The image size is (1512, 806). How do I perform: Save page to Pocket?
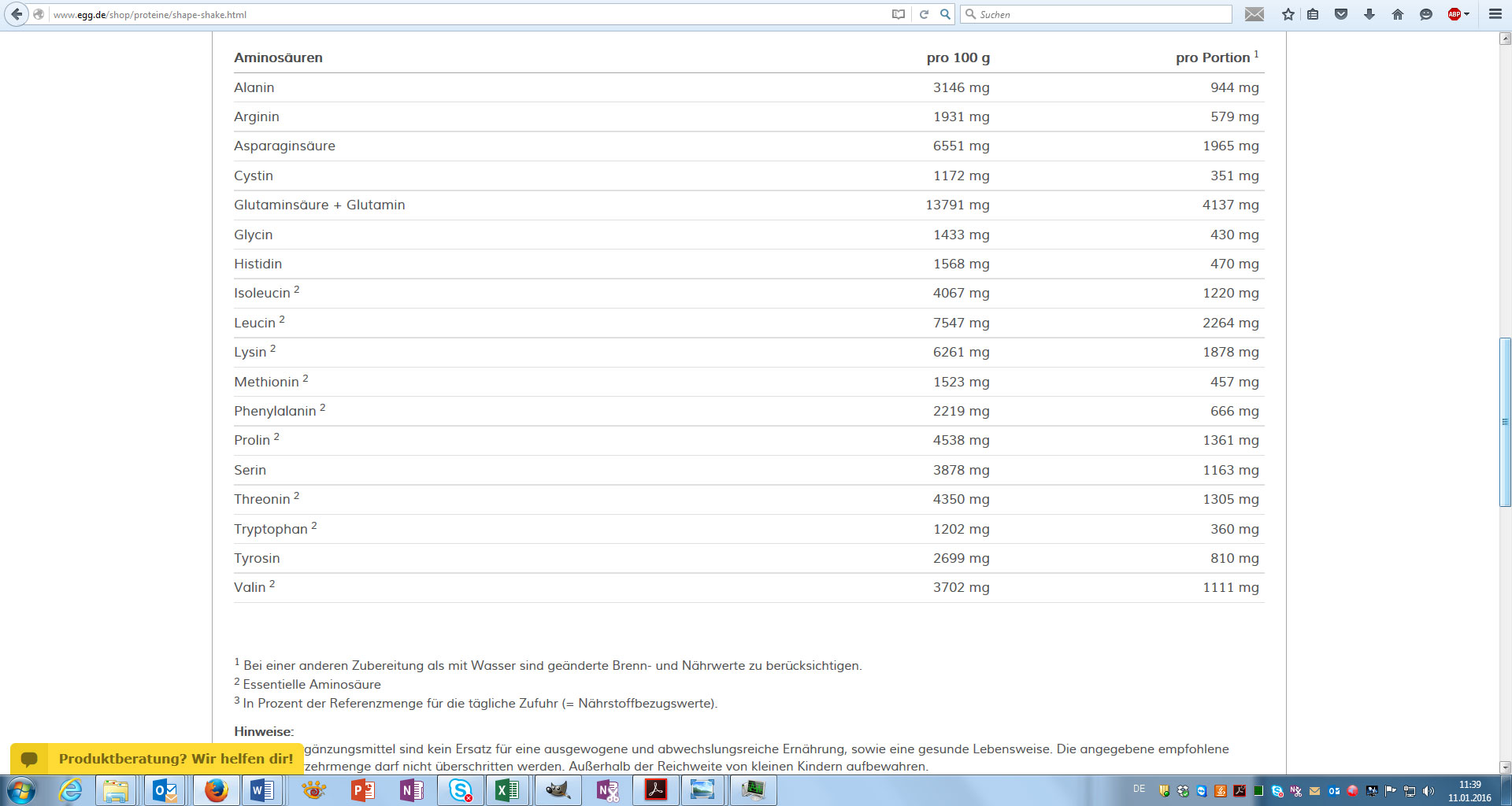[x=1341, y=14]
